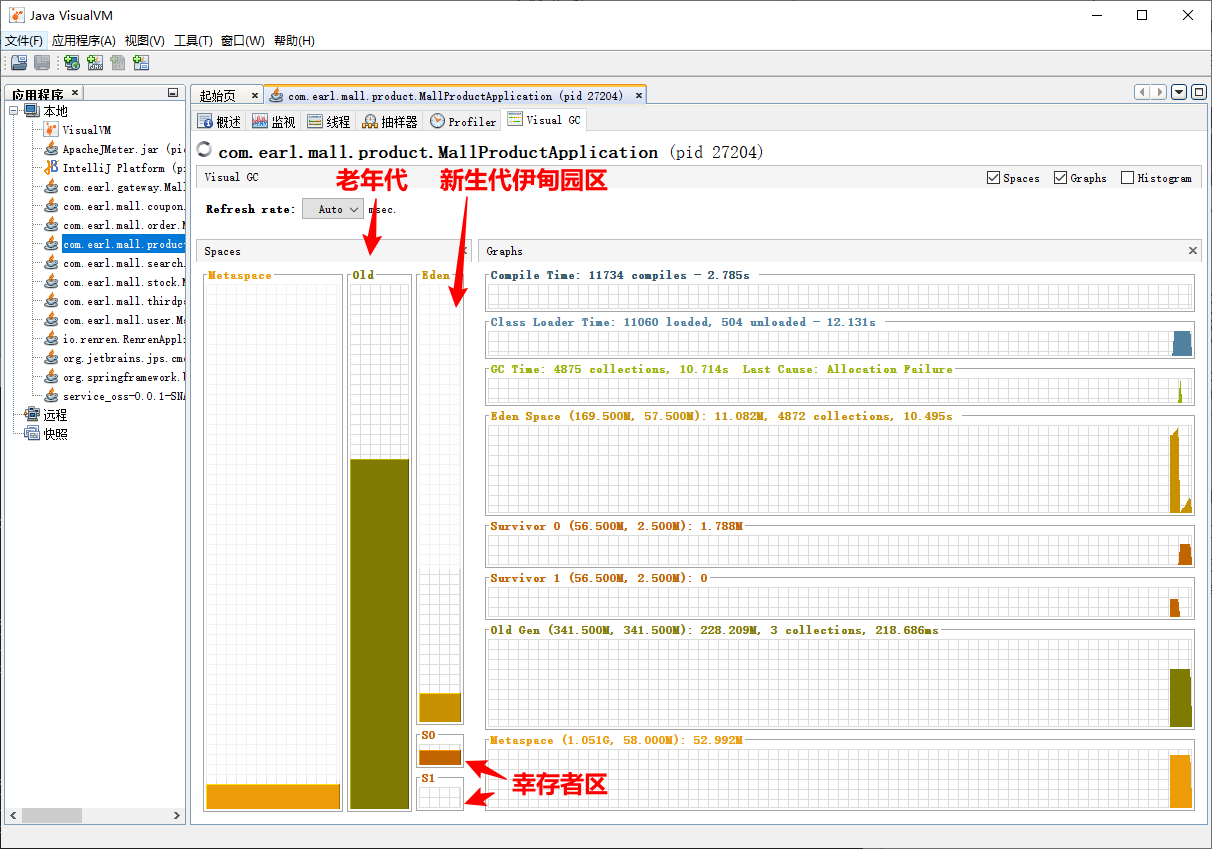Screen dimensions: 1212x849
Task: Select the Visual GC tab
Action: (x=544, y=120)
